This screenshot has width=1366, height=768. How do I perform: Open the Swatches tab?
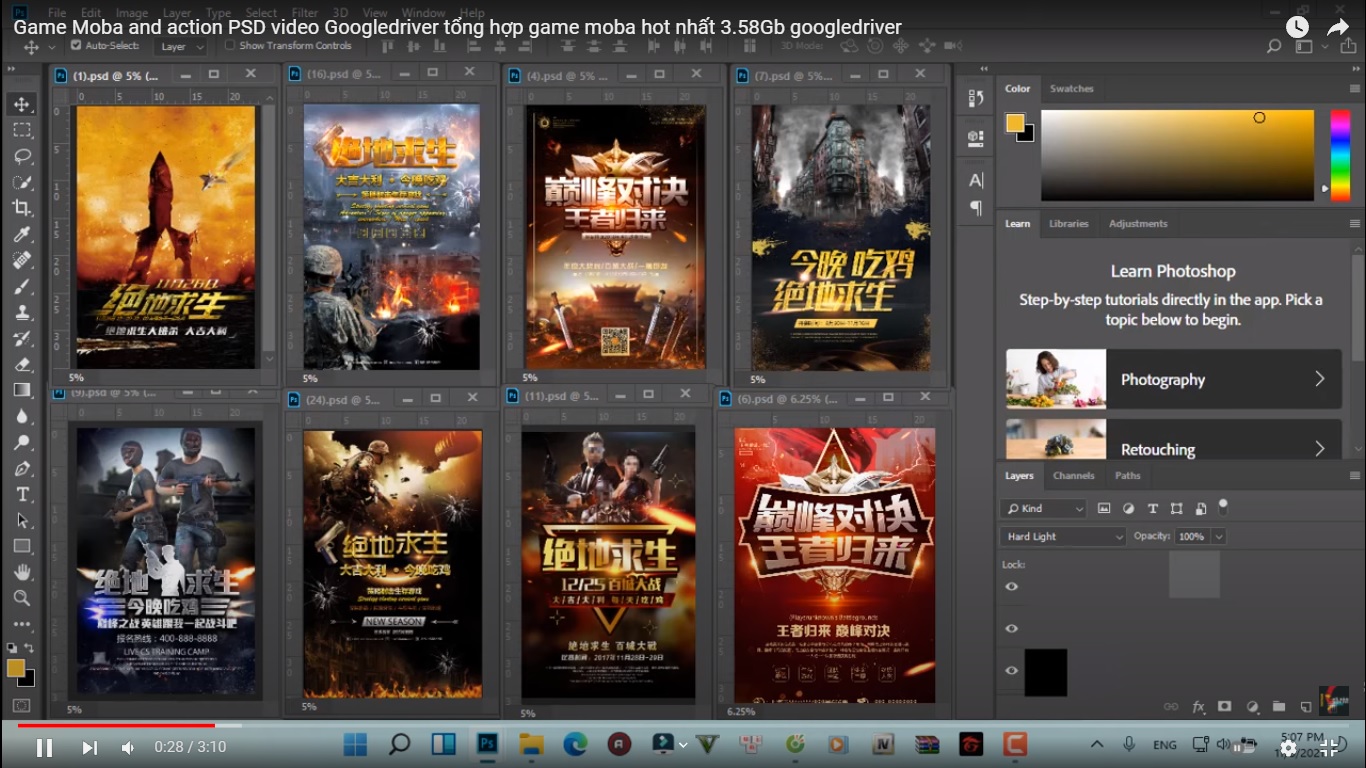(1071, 89)
